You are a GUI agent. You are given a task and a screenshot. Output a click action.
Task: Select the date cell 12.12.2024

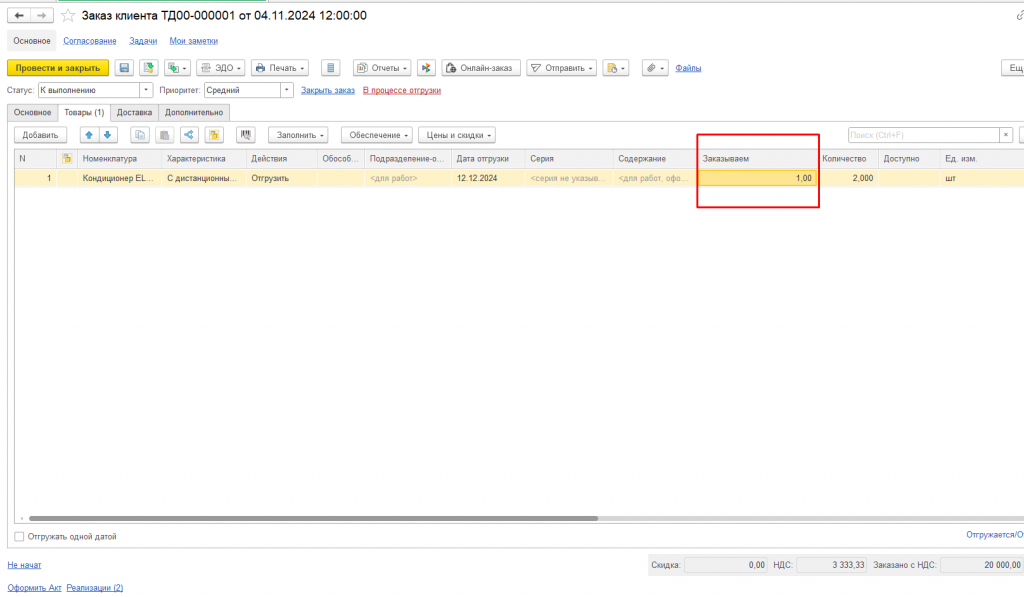click(490, 178)
